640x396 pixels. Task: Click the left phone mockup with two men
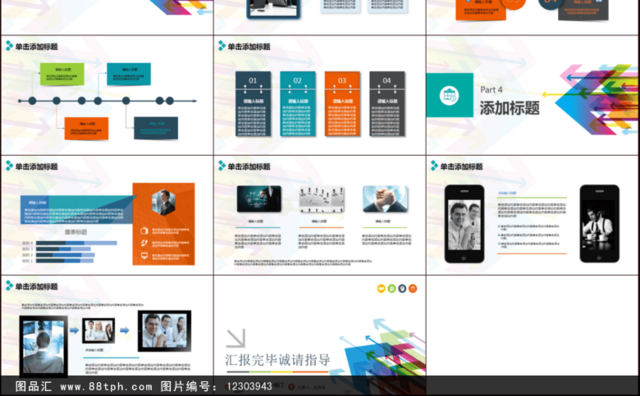pyautogui.click(x=464, y=224)
